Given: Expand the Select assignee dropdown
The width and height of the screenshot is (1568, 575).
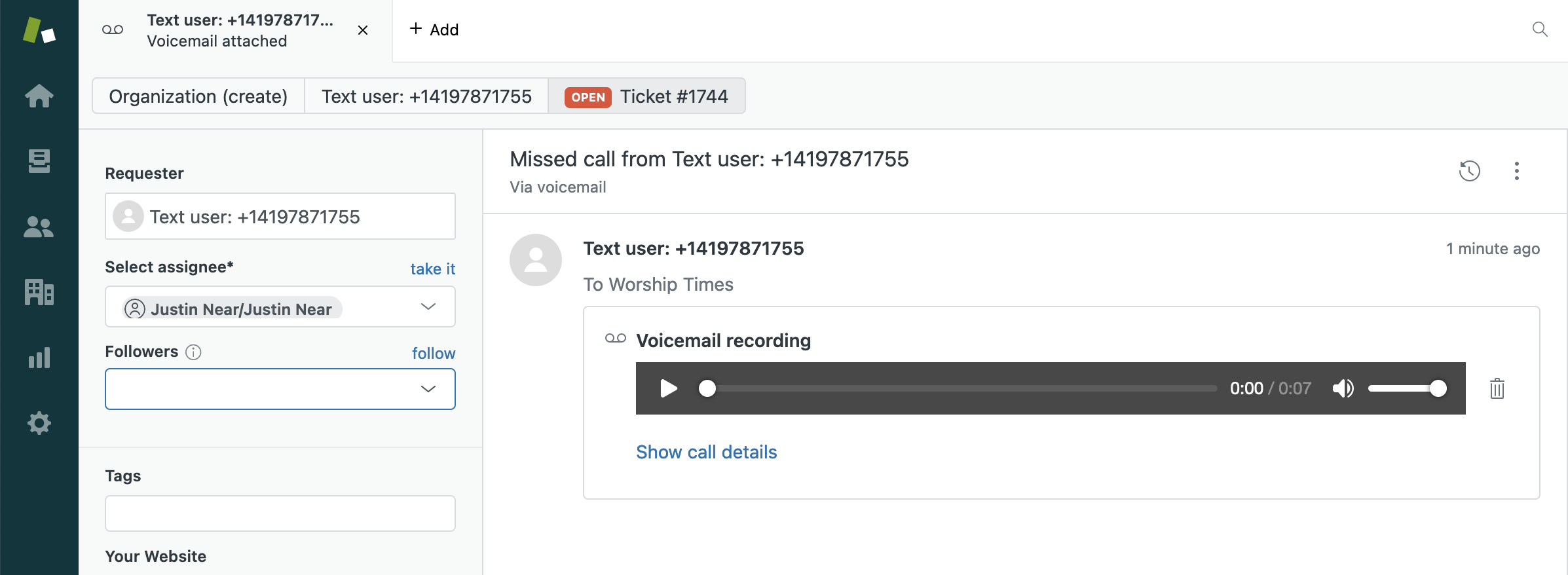Looking at the screenshot, I should coord(428,306).
